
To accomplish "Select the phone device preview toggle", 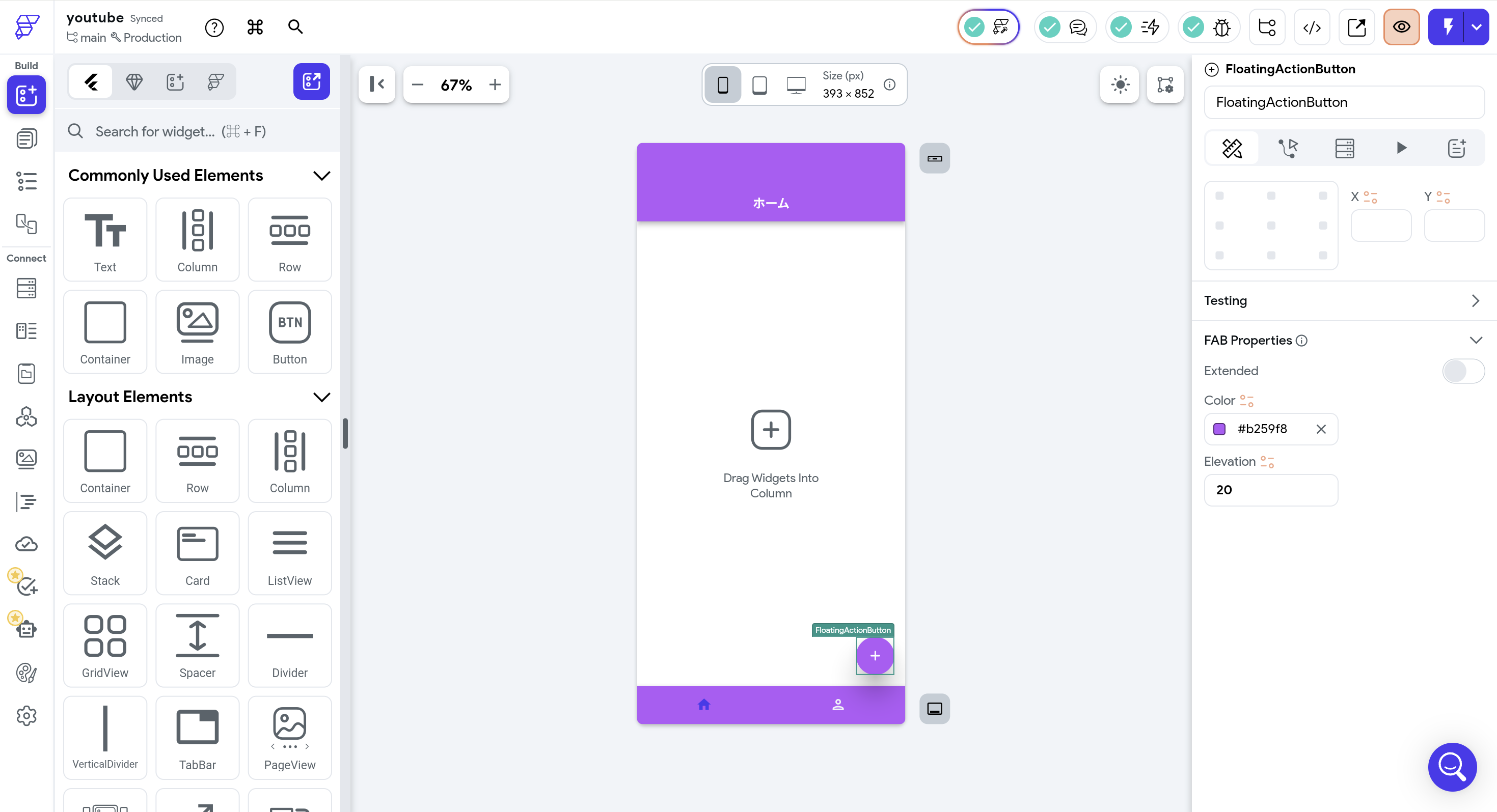I will coord(722,85).
